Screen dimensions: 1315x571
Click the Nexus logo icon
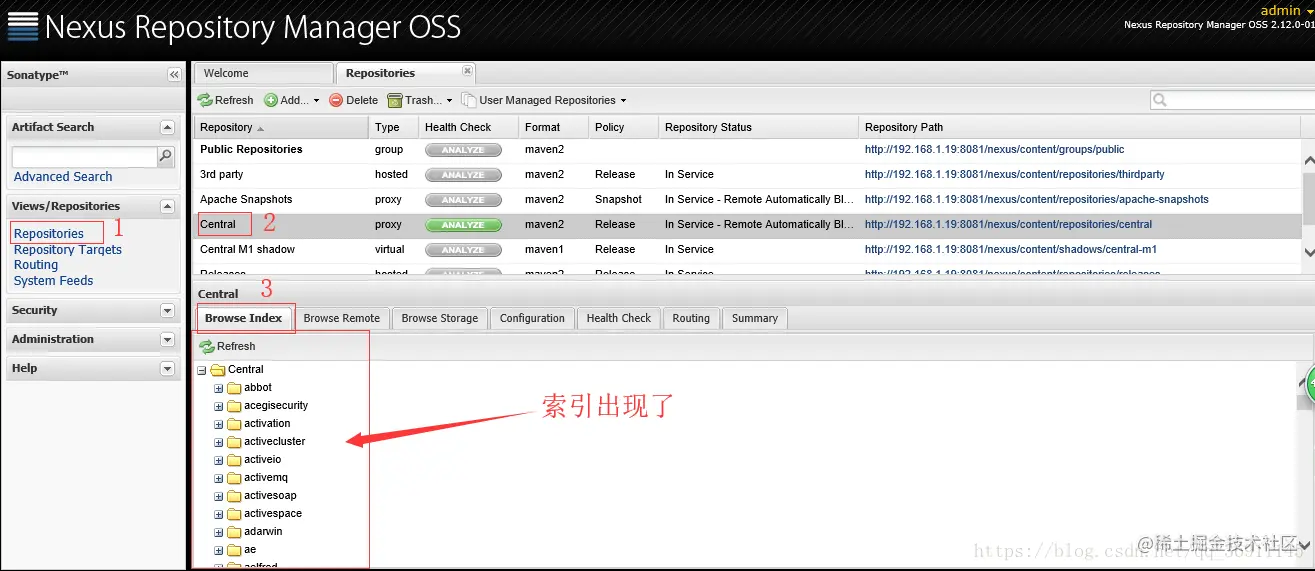tap(23, 26)
